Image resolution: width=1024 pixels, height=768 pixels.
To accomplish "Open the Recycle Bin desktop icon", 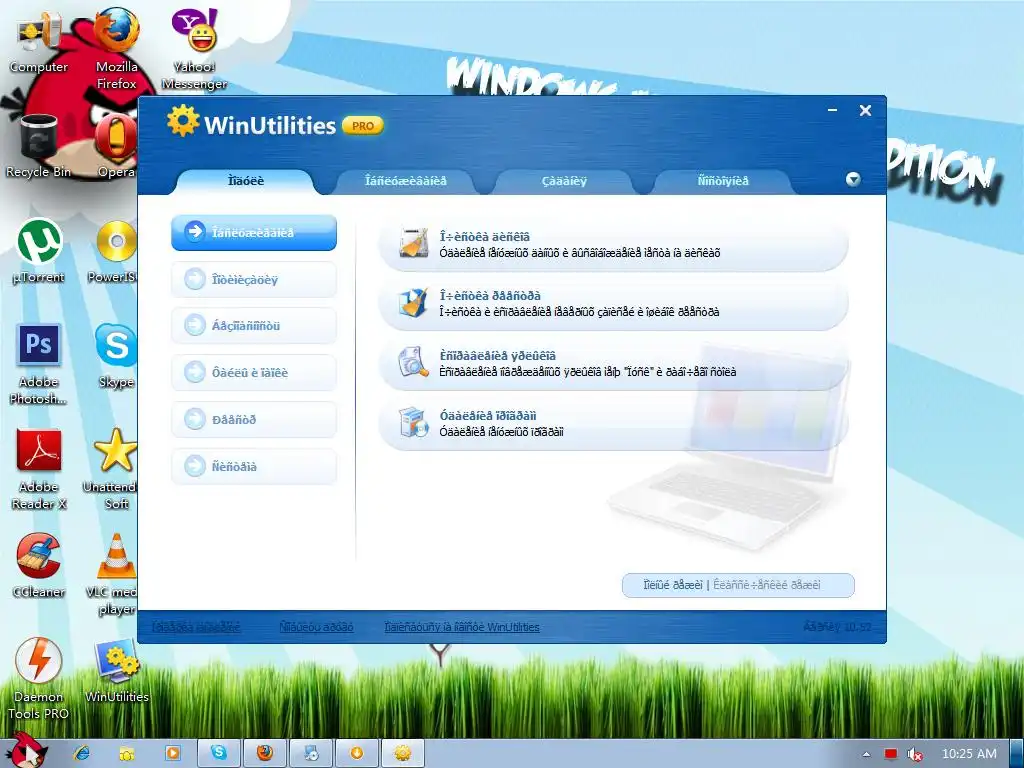I will (39, 146).
